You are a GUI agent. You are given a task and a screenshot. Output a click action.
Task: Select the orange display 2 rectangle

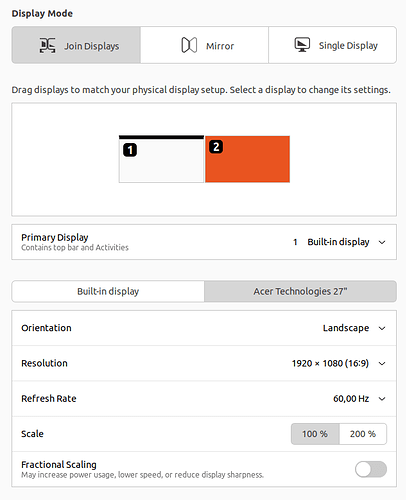pyautogui.click(x=247, y=159)
